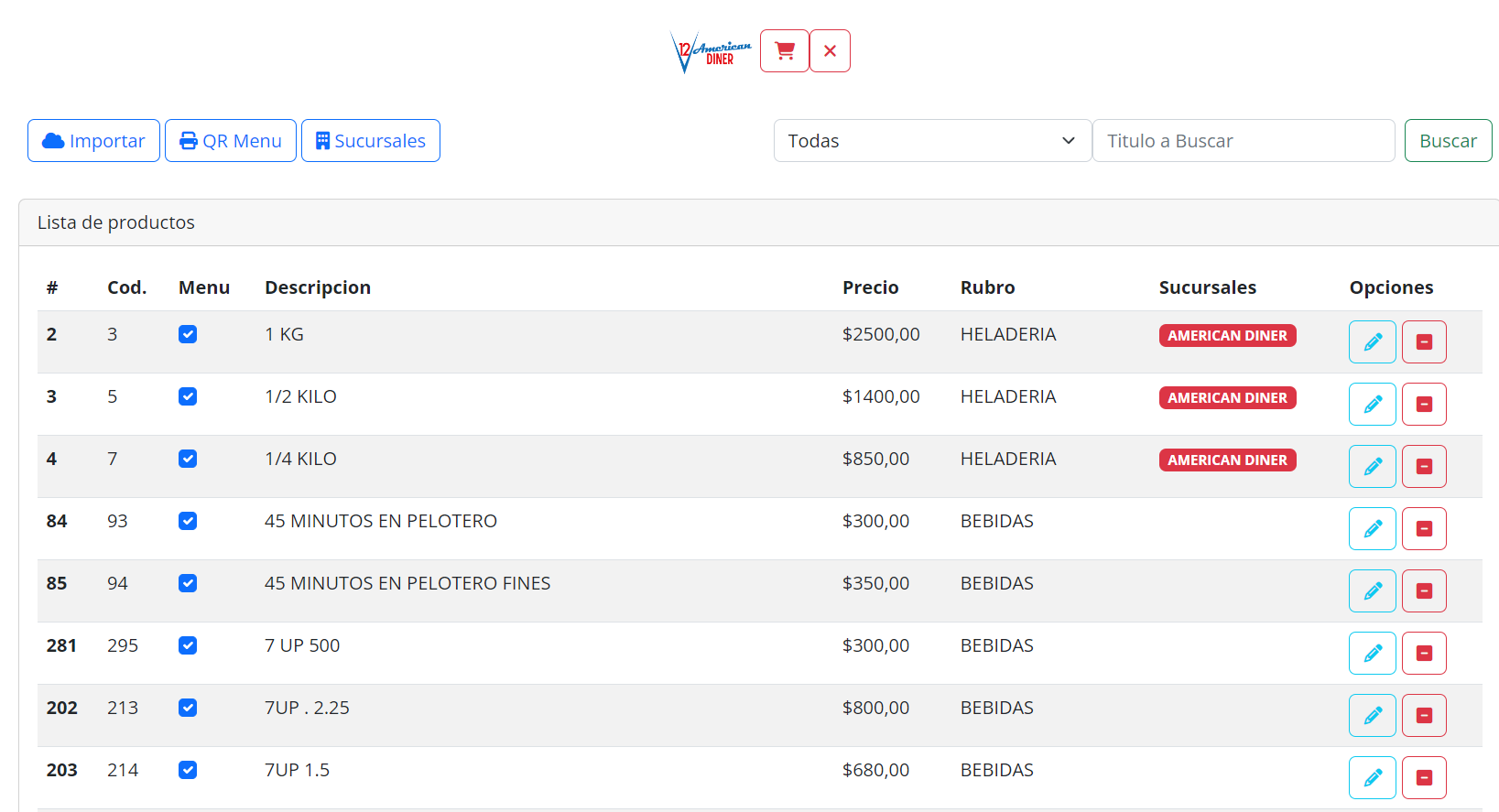Focus the Titulo a Buscar search field
Viewport: 1499px width, 812px height.
[1243, 141]
